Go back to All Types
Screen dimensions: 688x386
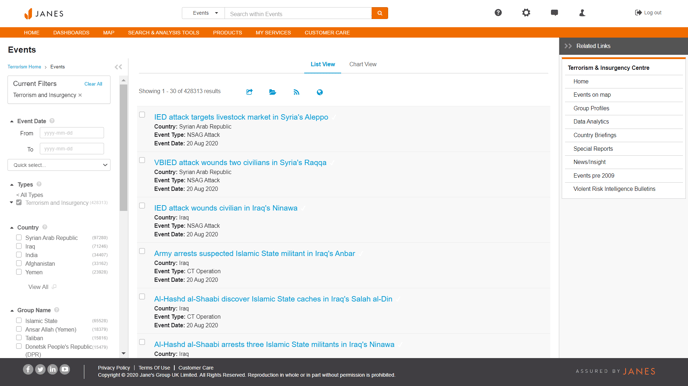coord(30,195)
